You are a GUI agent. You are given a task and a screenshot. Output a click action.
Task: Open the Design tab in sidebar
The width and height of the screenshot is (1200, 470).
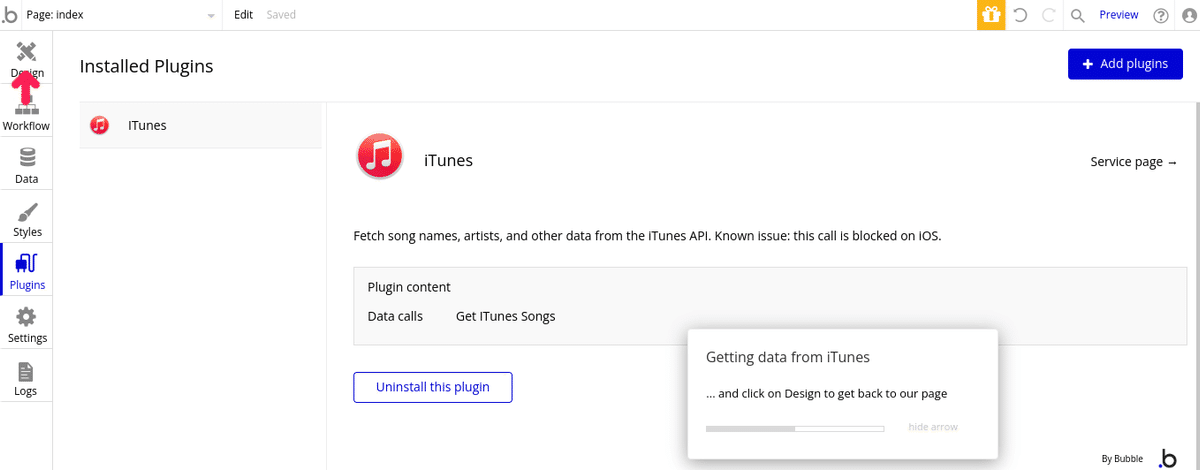click(27, 58)
